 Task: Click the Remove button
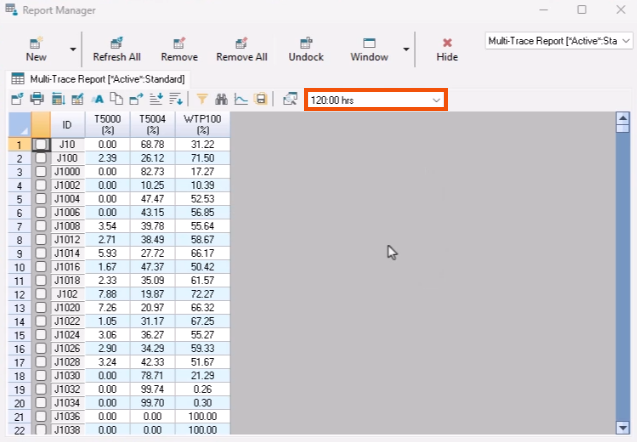click(179, 49)
